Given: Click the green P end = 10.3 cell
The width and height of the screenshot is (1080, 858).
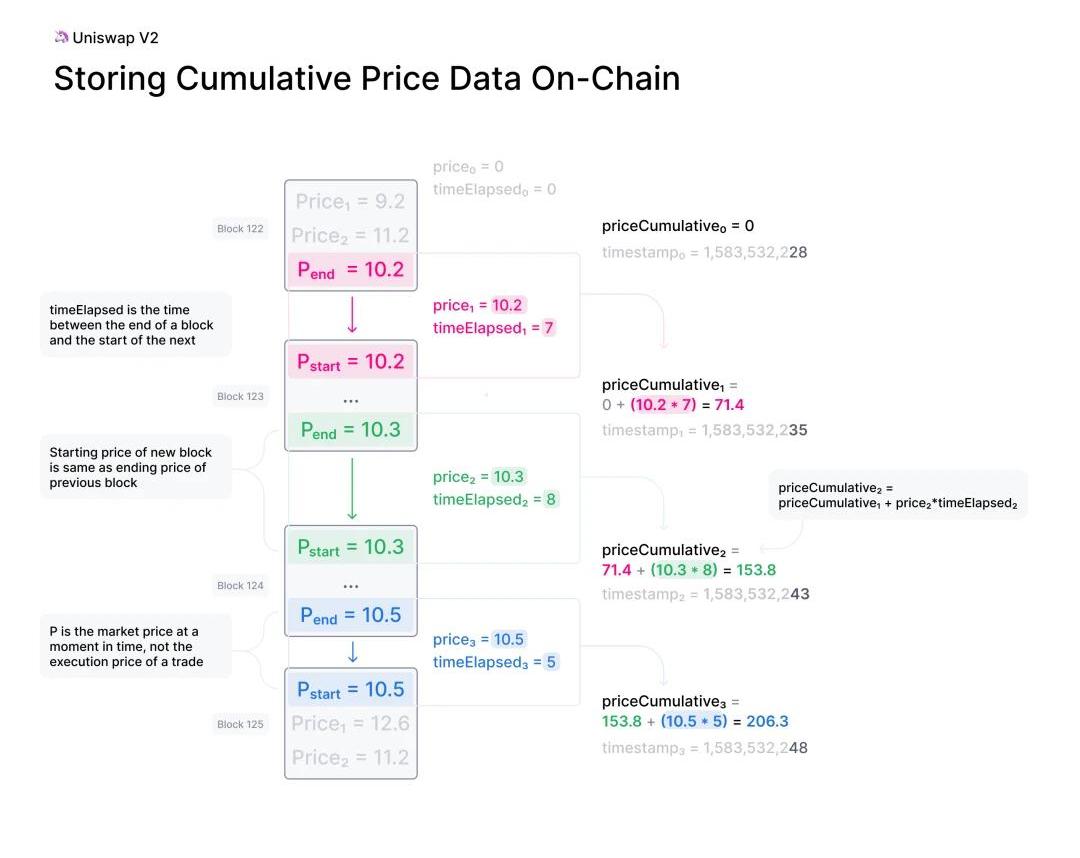Looking at the screenshot, I should tap(351, 430).
